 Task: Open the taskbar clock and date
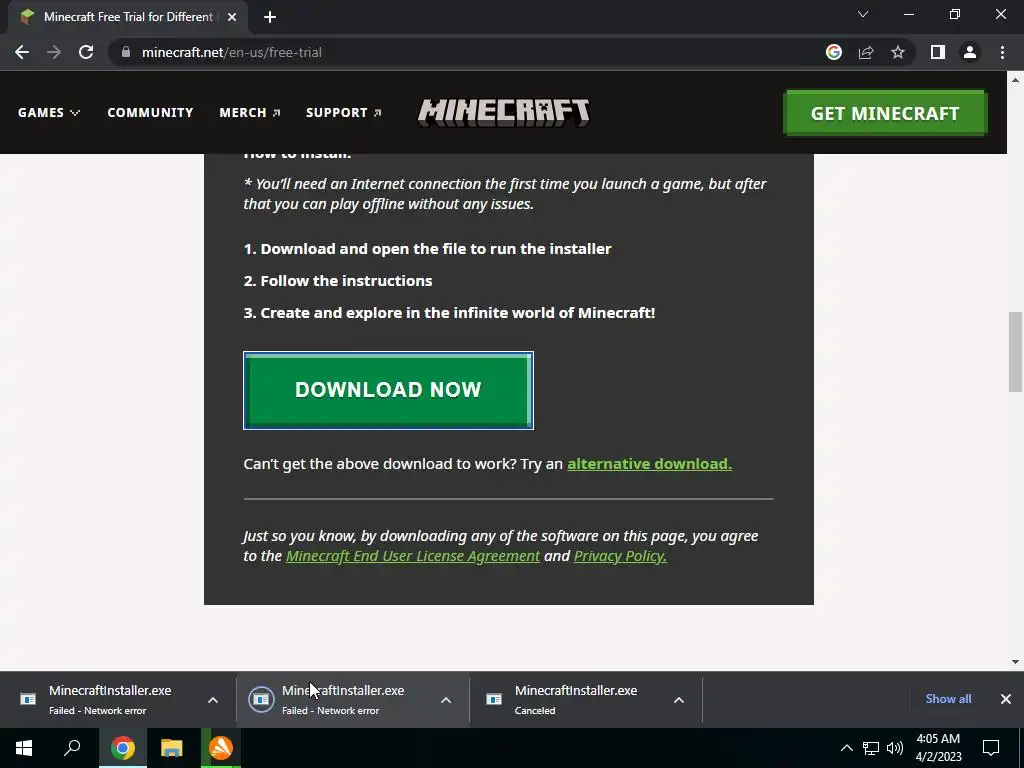click(938, 748)
